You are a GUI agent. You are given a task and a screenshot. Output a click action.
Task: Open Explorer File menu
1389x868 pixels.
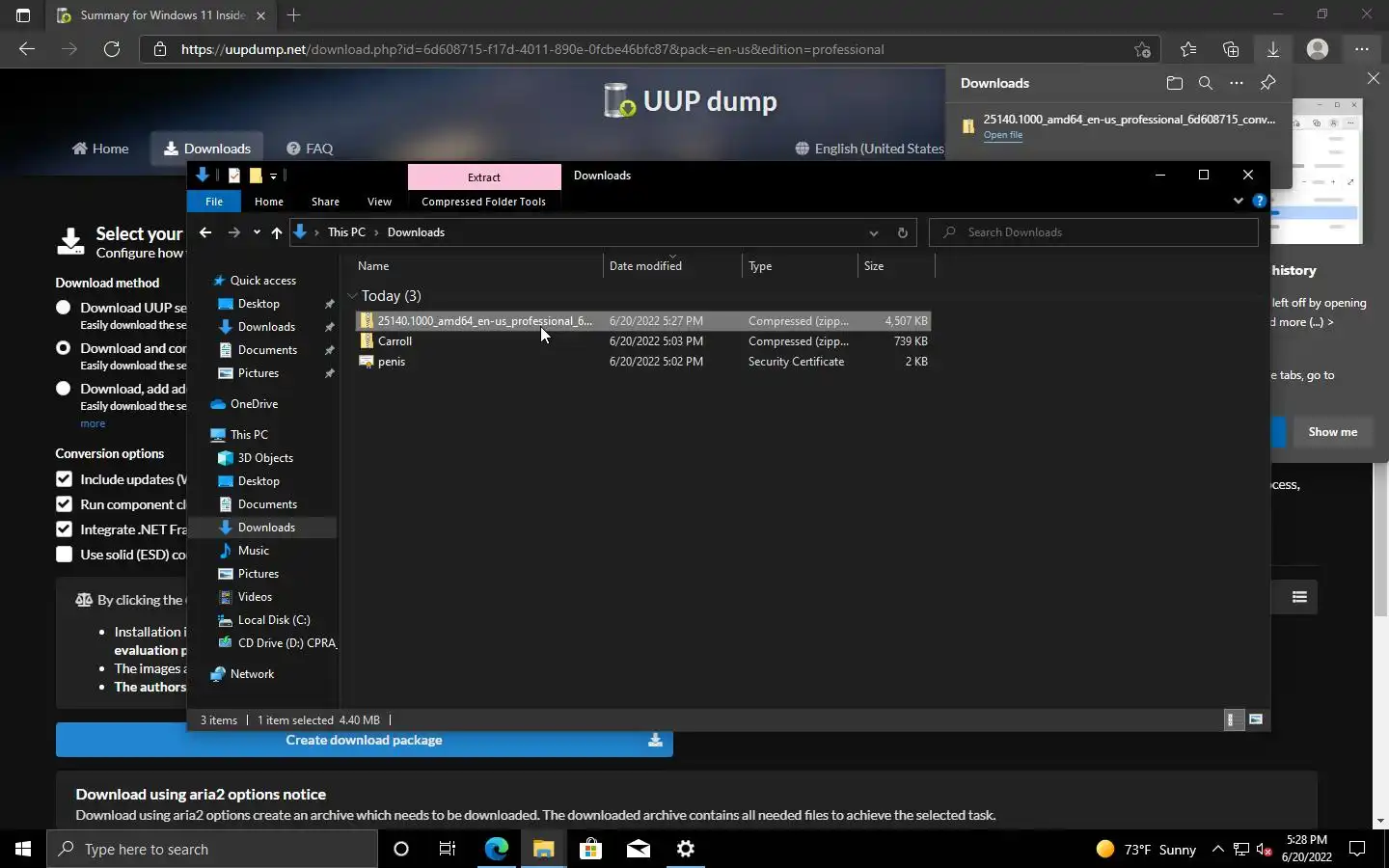(x=214, y=202)
